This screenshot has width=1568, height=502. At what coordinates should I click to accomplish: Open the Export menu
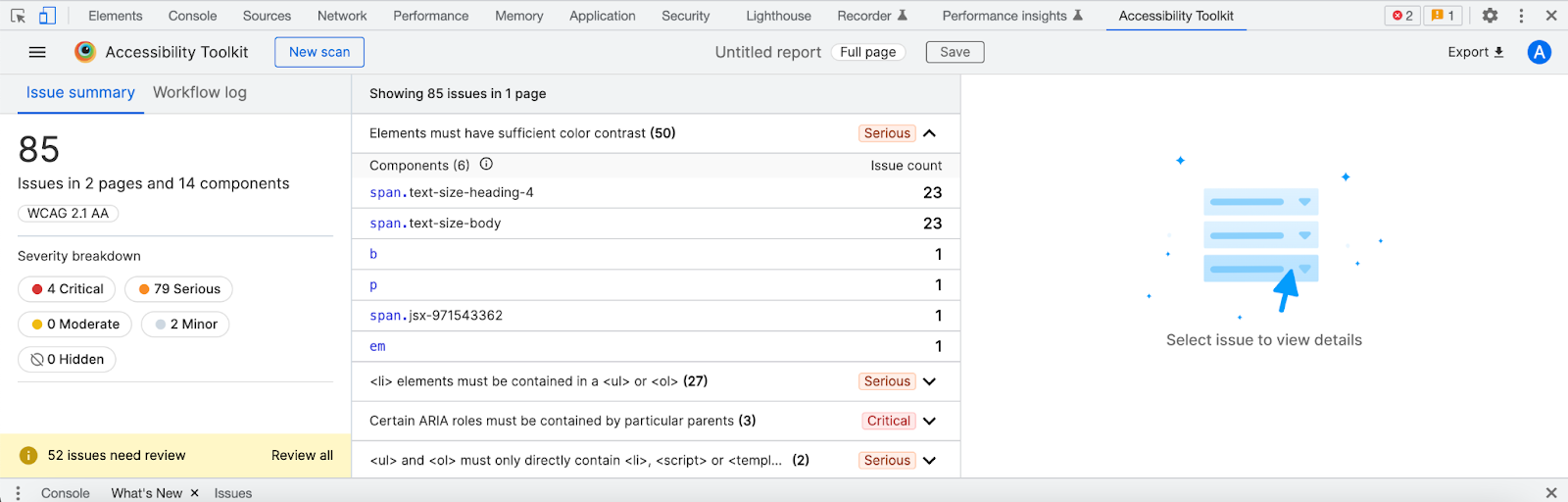click(x=1475, y=52)
